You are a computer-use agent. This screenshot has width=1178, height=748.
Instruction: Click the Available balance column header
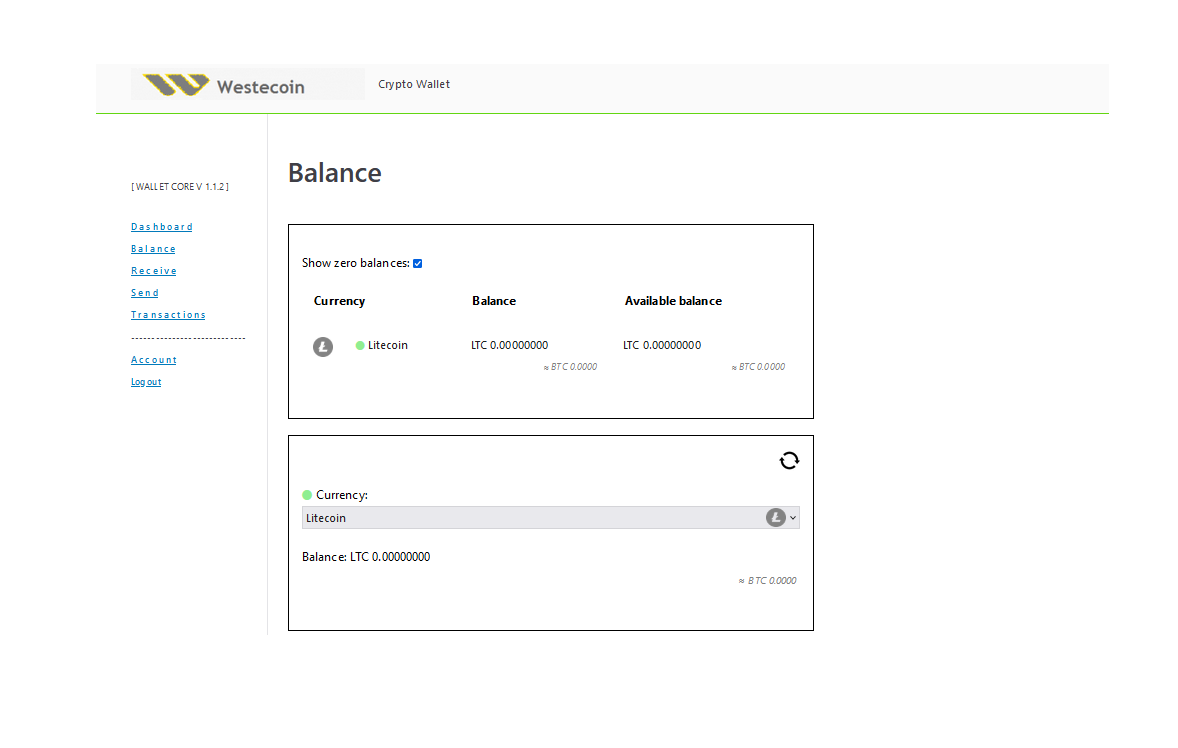pyautogui.click(x=673, y=300)
